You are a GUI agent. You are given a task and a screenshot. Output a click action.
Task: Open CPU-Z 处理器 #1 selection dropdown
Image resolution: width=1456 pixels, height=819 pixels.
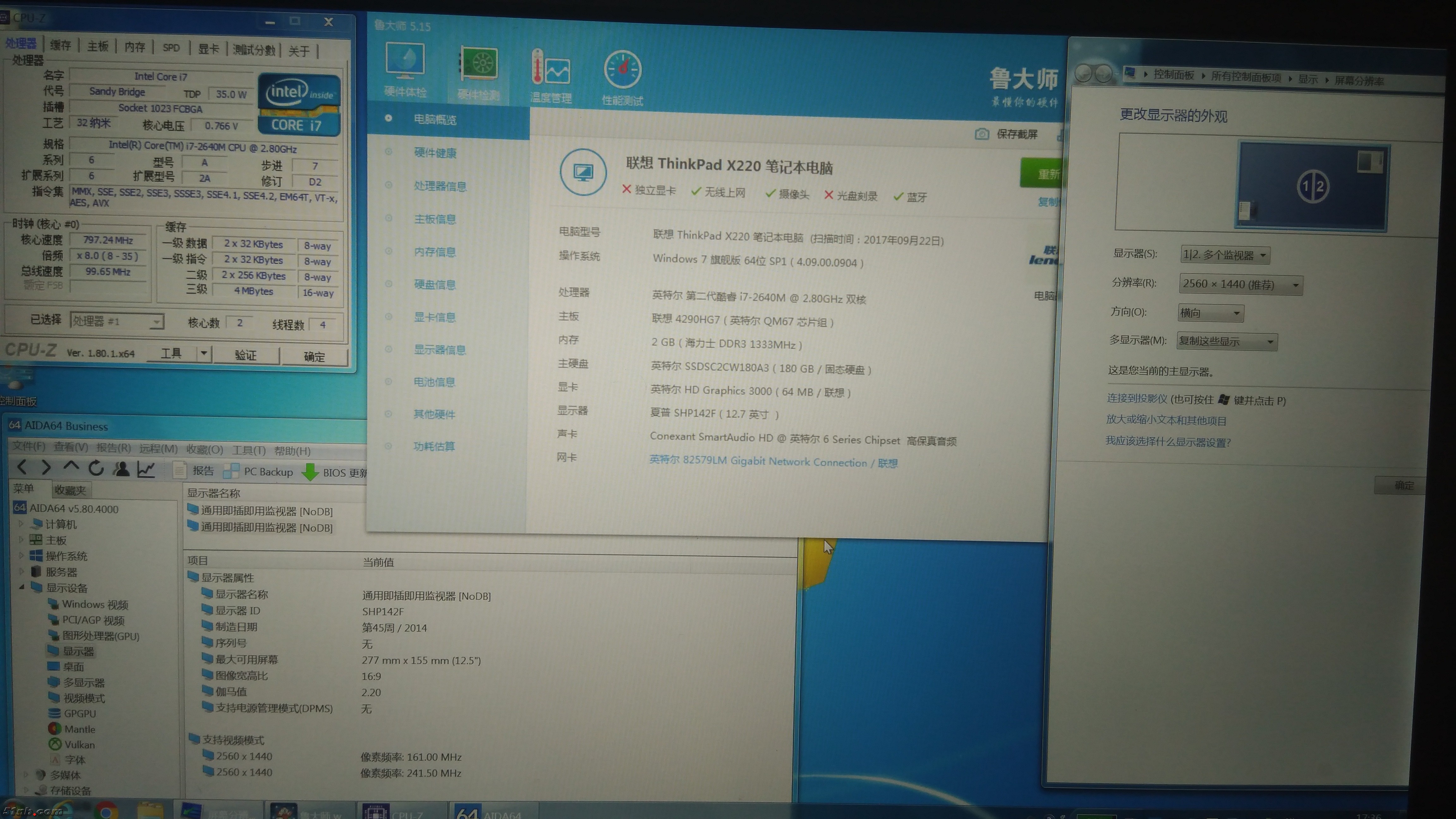pos(117,321)
